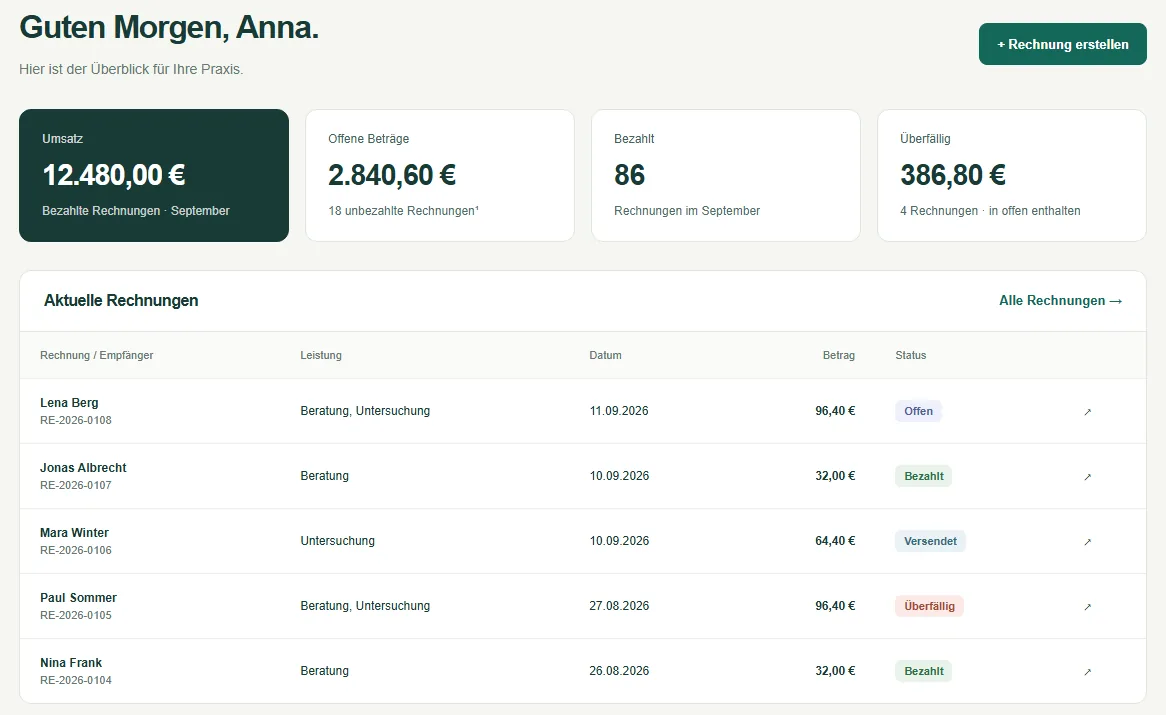Click invoice number RE-2026-0106
This screenshot has height=715, width=1166.
(x=76, y=550)
